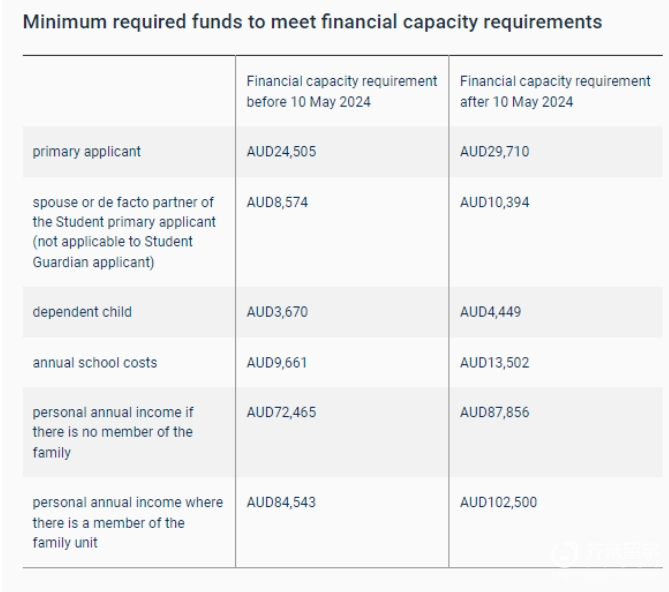The width and height of the screenshot is (669, 592).
Task: Click the AUD4,449 cell
Action: pos(491,312)
